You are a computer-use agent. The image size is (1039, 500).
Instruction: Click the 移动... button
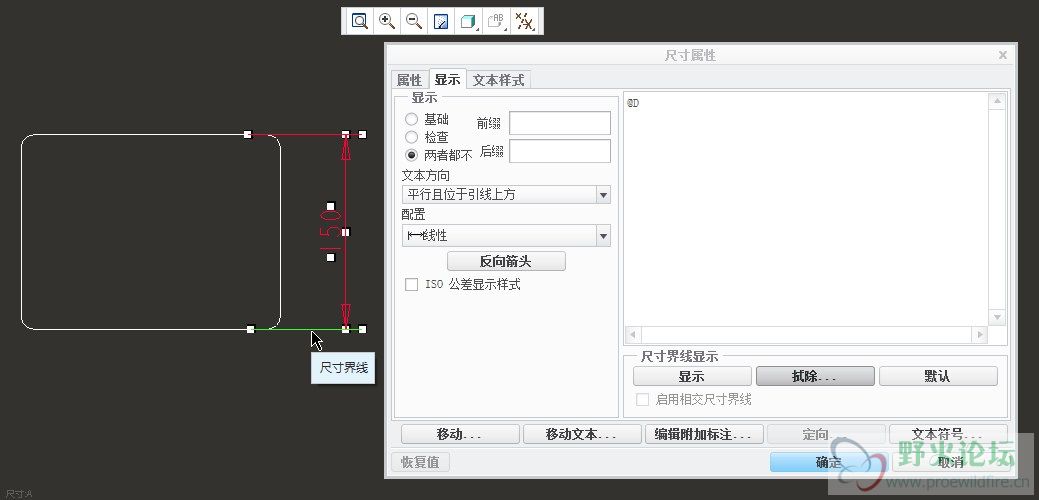(x=460, y=434)
